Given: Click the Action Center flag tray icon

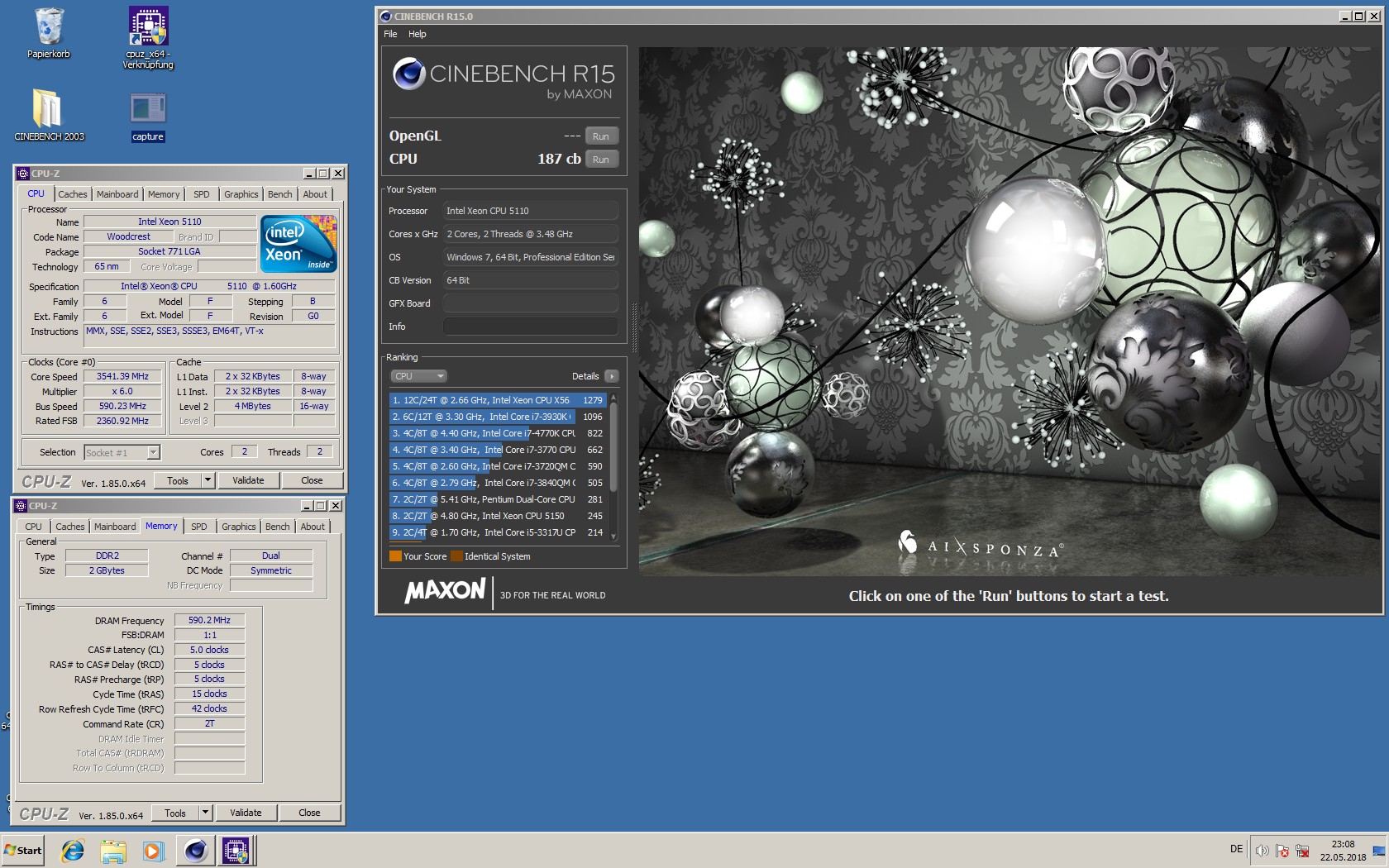Looking at the screenshot, I should [x=1282, y=851].
